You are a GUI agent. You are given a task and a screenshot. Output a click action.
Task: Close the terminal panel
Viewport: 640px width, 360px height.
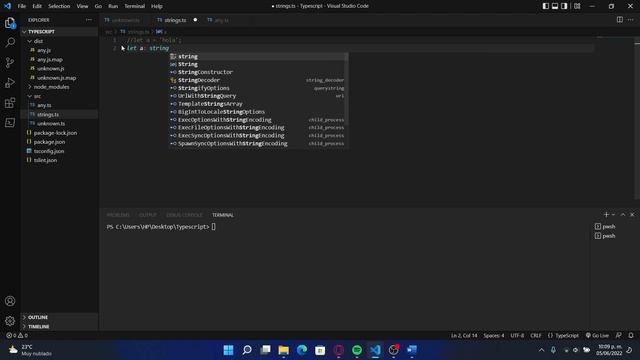click(632, 215)
